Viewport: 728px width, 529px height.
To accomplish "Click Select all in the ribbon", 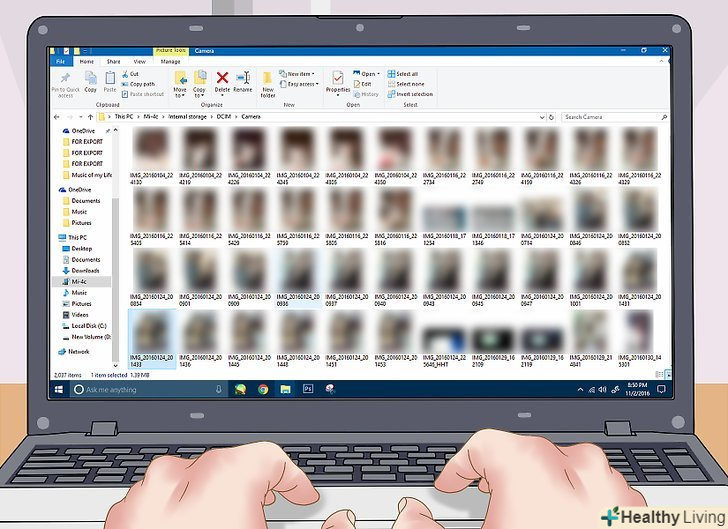I will tap(403, 74).
